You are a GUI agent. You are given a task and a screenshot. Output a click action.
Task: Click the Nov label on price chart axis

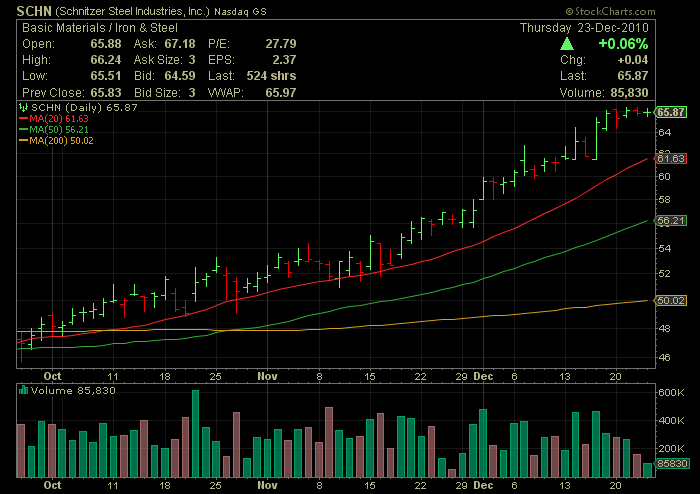(267, 376)
